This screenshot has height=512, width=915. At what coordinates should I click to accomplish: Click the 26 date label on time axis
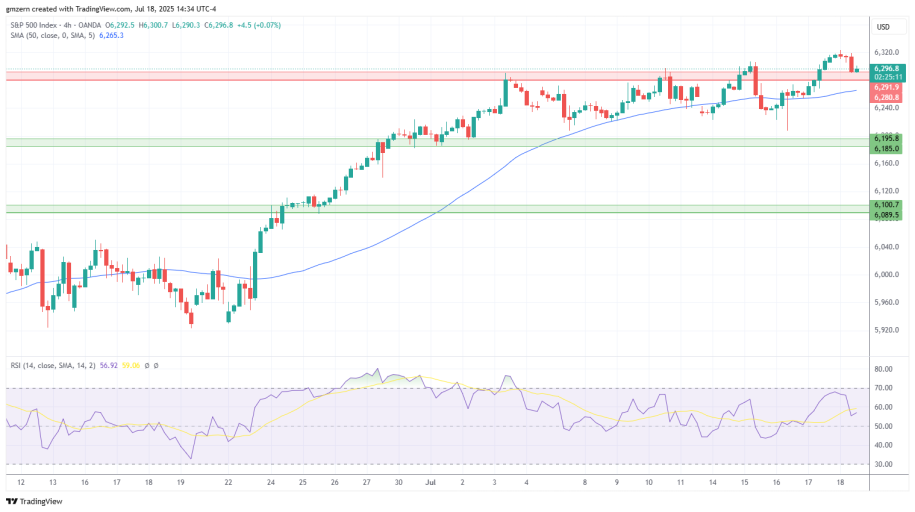tap(334, 482)
